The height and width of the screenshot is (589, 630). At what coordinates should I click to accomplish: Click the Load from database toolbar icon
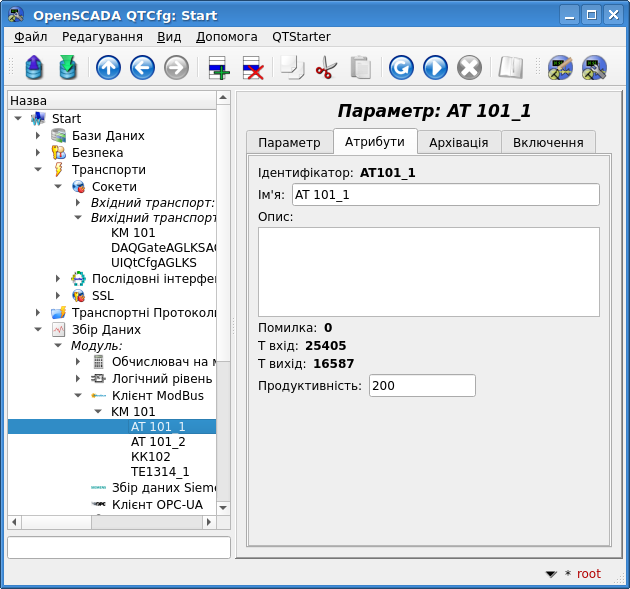click(x=34, y=67)
